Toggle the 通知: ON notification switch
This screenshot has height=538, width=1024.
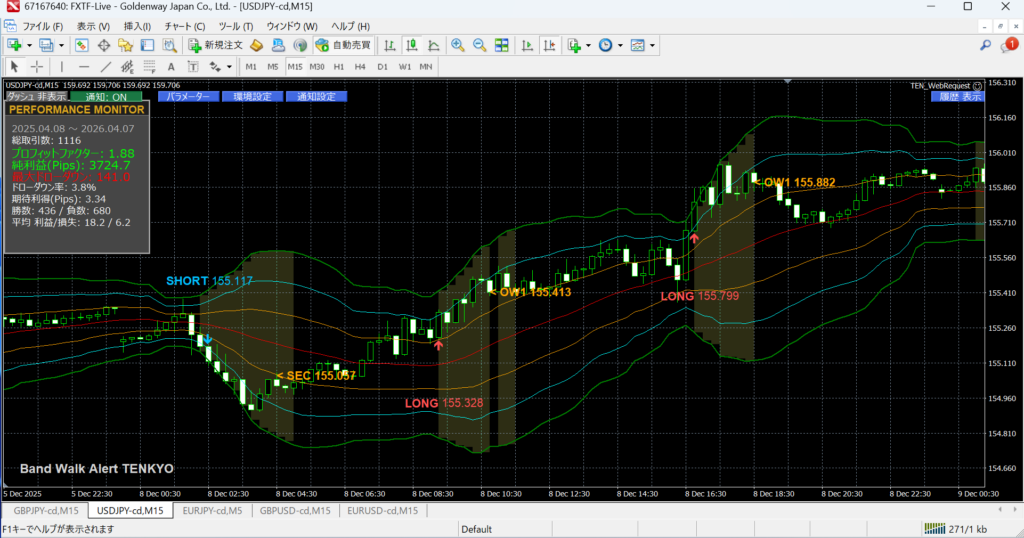coord(106,97)
